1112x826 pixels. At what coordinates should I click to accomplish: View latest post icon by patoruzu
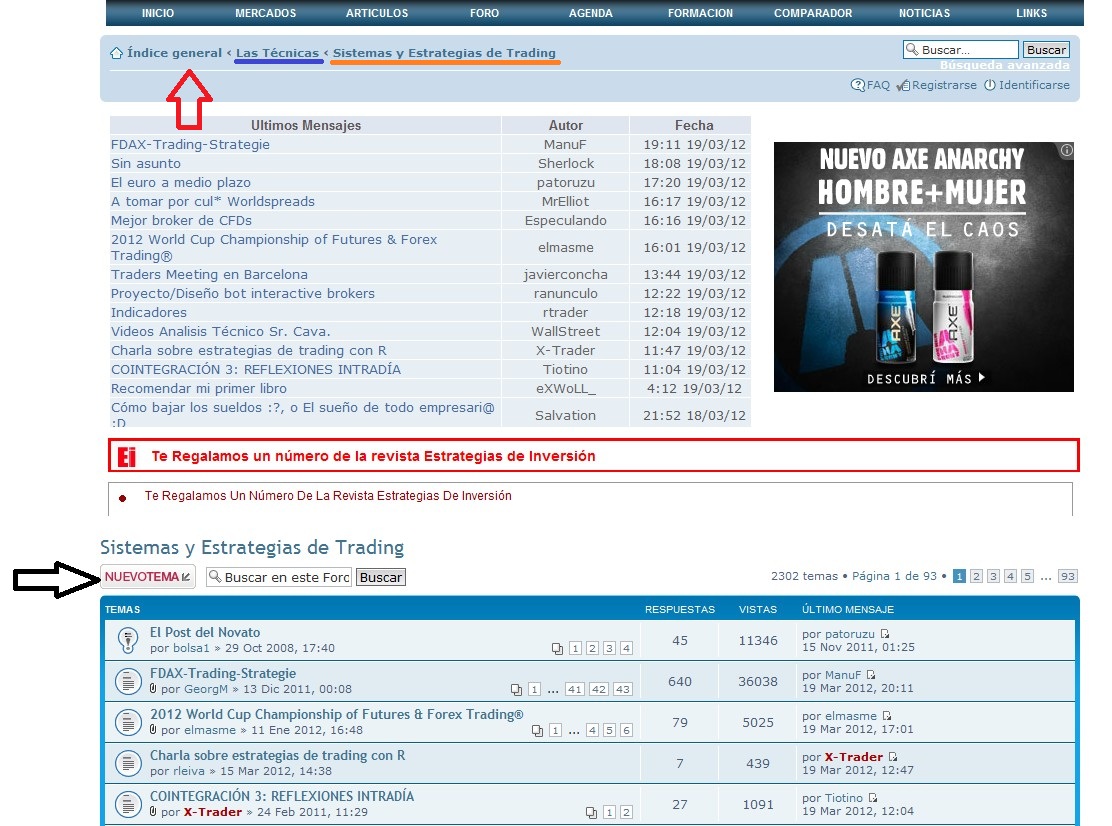[884, 634]
